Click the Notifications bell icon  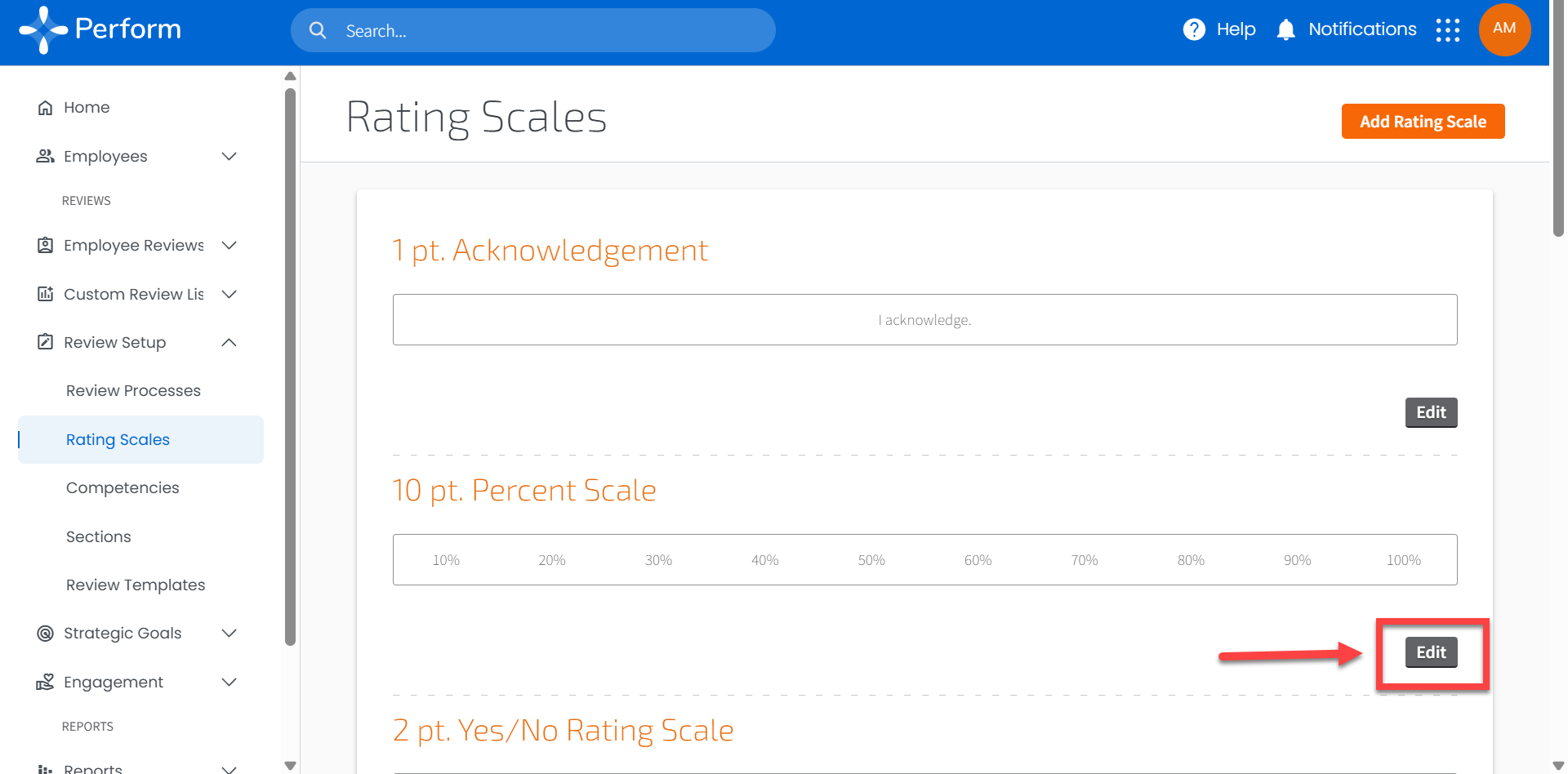pos(1285,29)
